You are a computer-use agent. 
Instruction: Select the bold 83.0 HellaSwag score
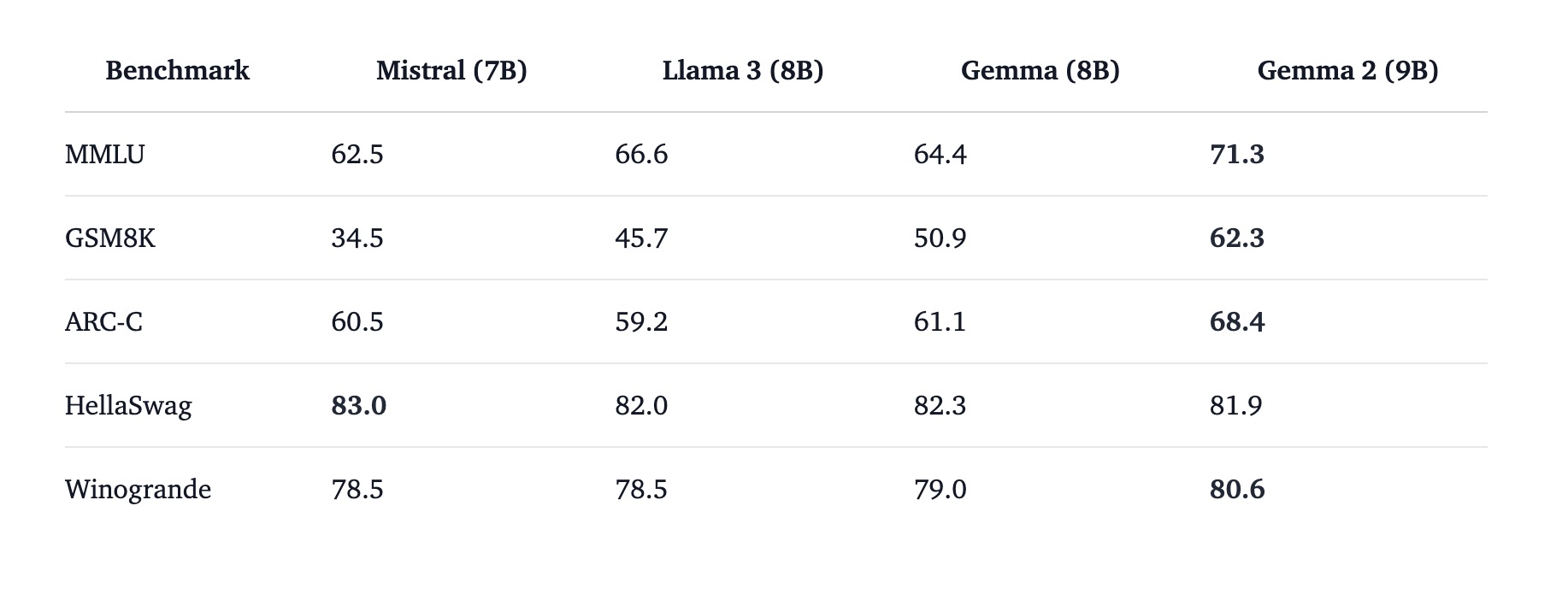359,405
